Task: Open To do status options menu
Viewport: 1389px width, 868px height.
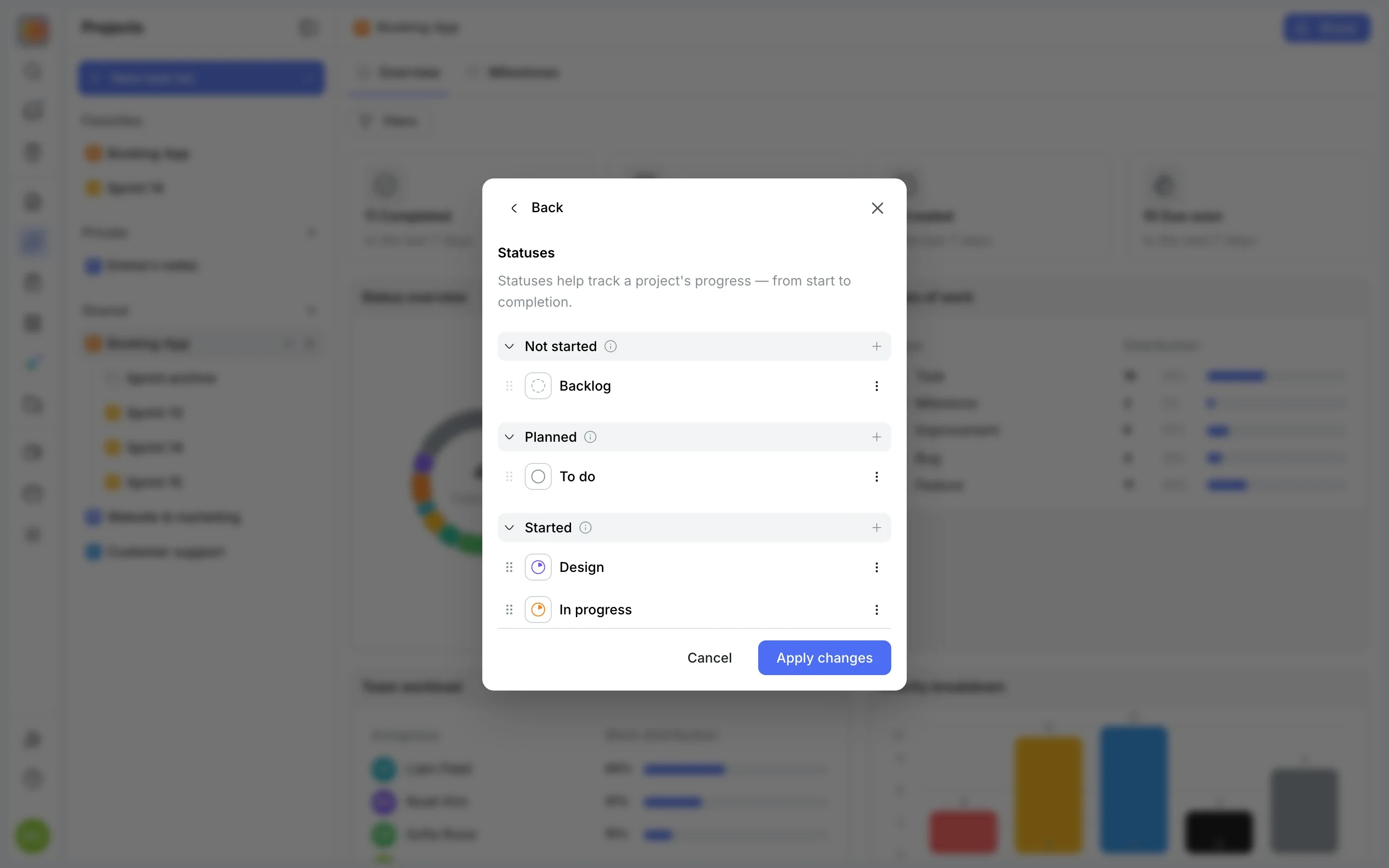Action: click(876, 476)
